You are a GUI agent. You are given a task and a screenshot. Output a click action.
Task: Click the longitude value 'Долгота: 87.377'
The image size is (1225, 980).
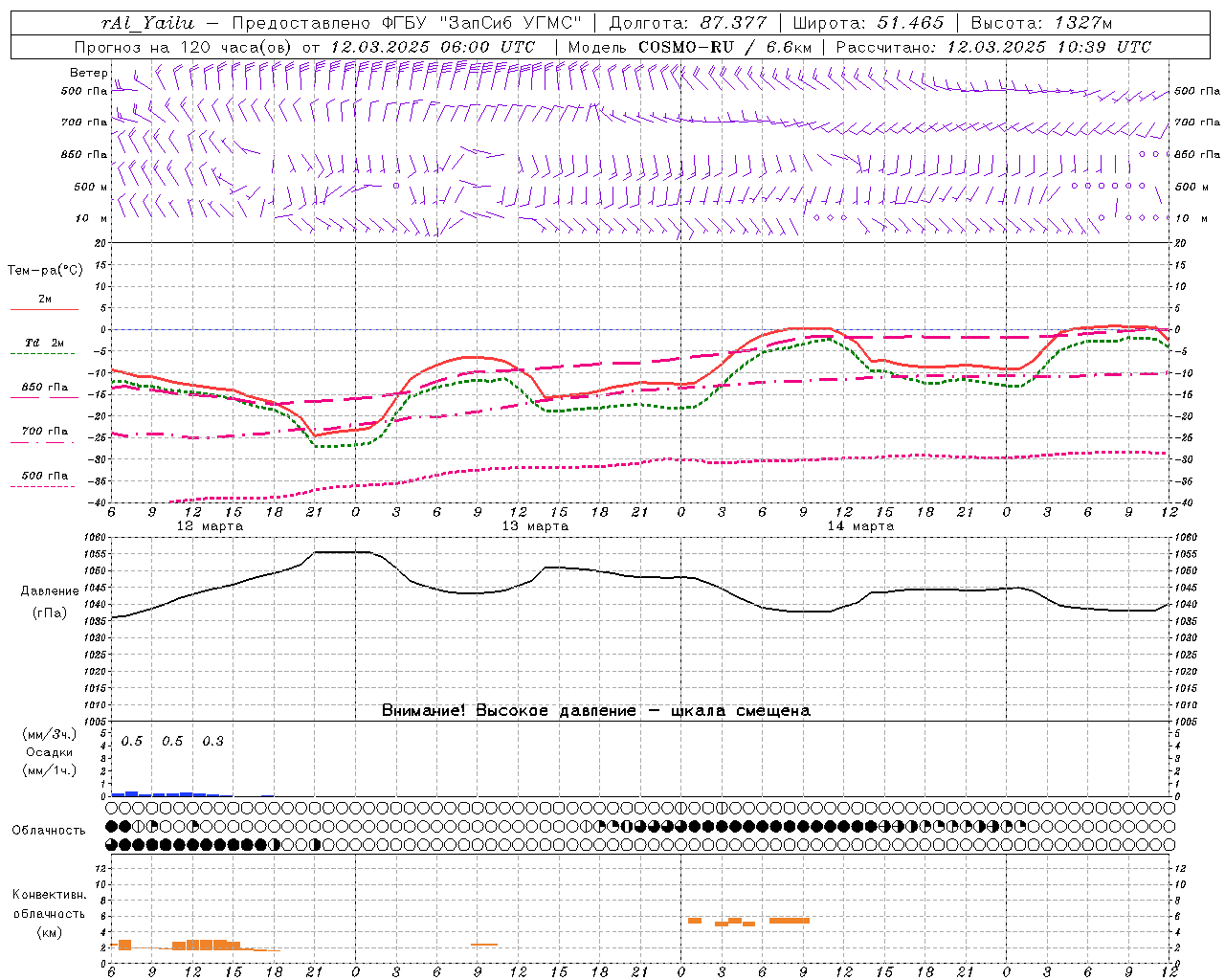click(686, 23)
